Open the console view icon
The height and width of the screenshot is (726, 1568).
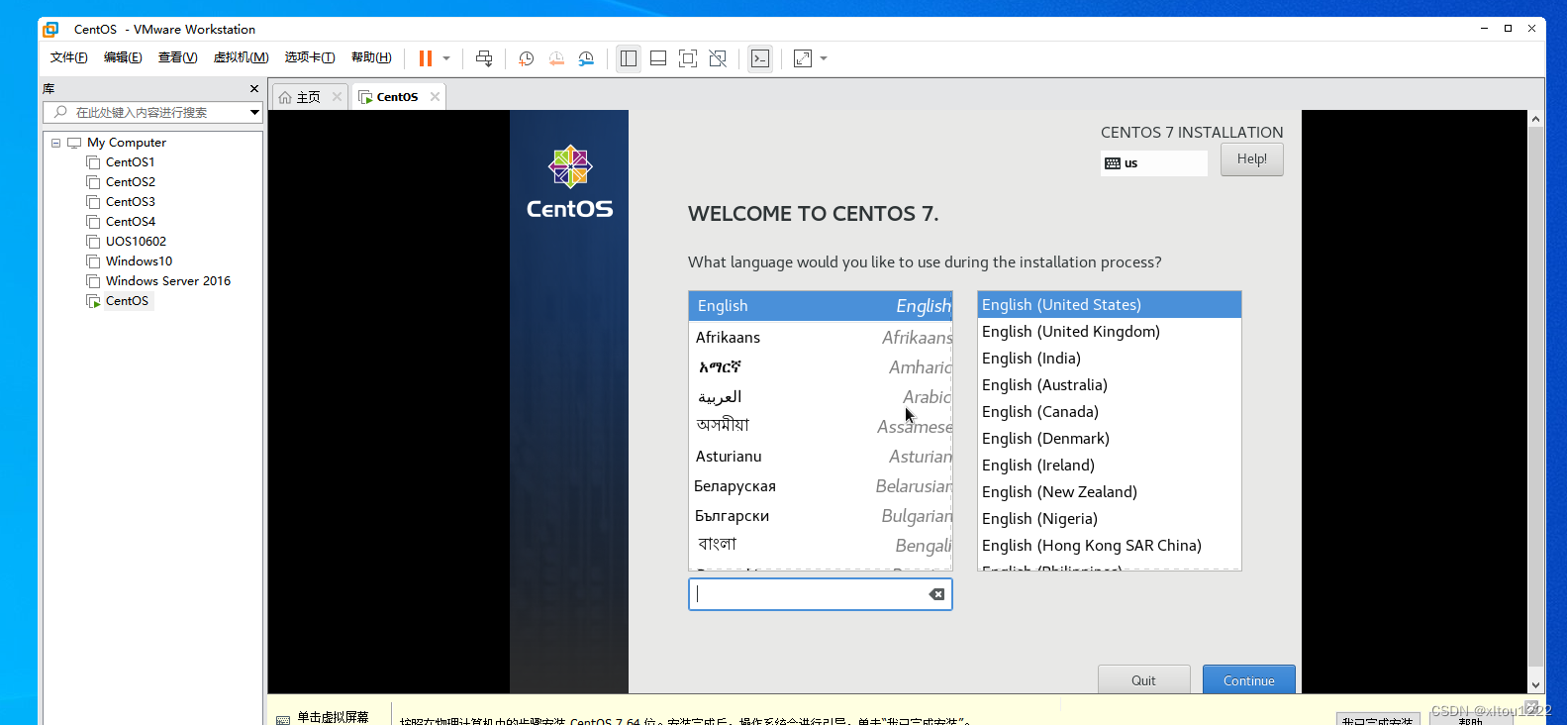coord(760,58)
